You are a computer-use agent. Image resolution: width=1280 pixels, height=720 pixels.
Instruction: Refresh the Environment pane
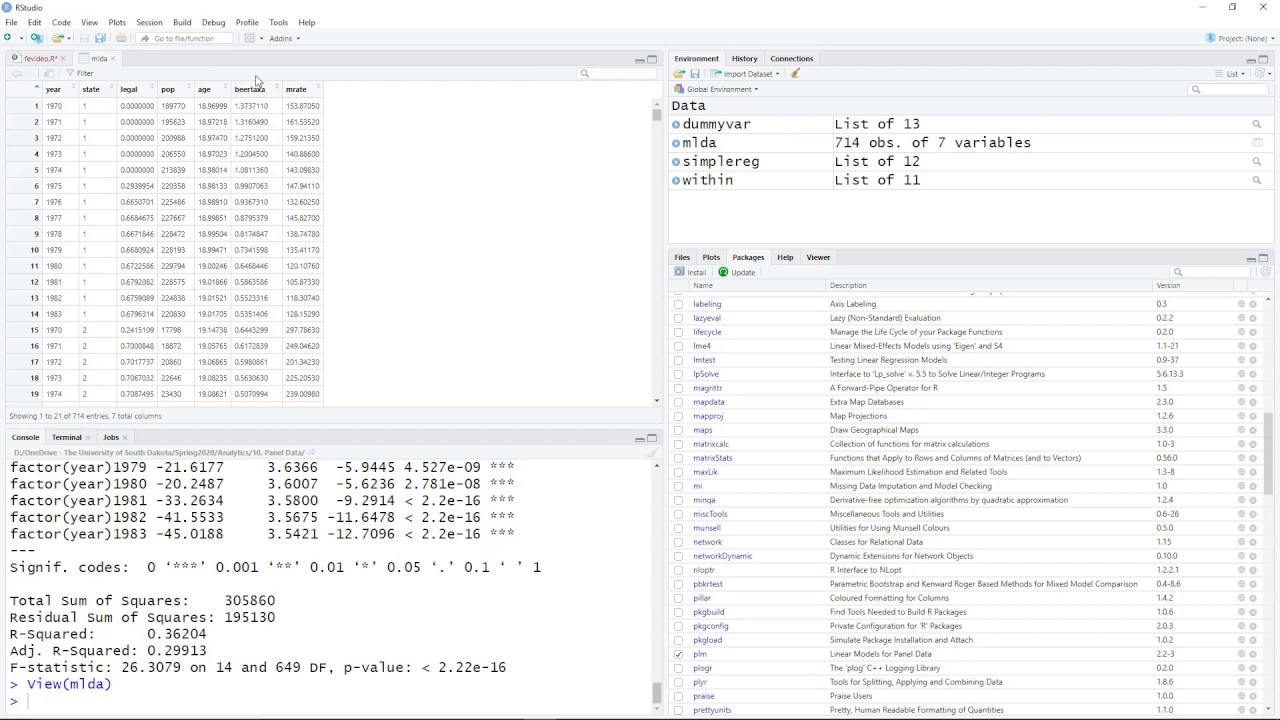tap(1261, 73)
